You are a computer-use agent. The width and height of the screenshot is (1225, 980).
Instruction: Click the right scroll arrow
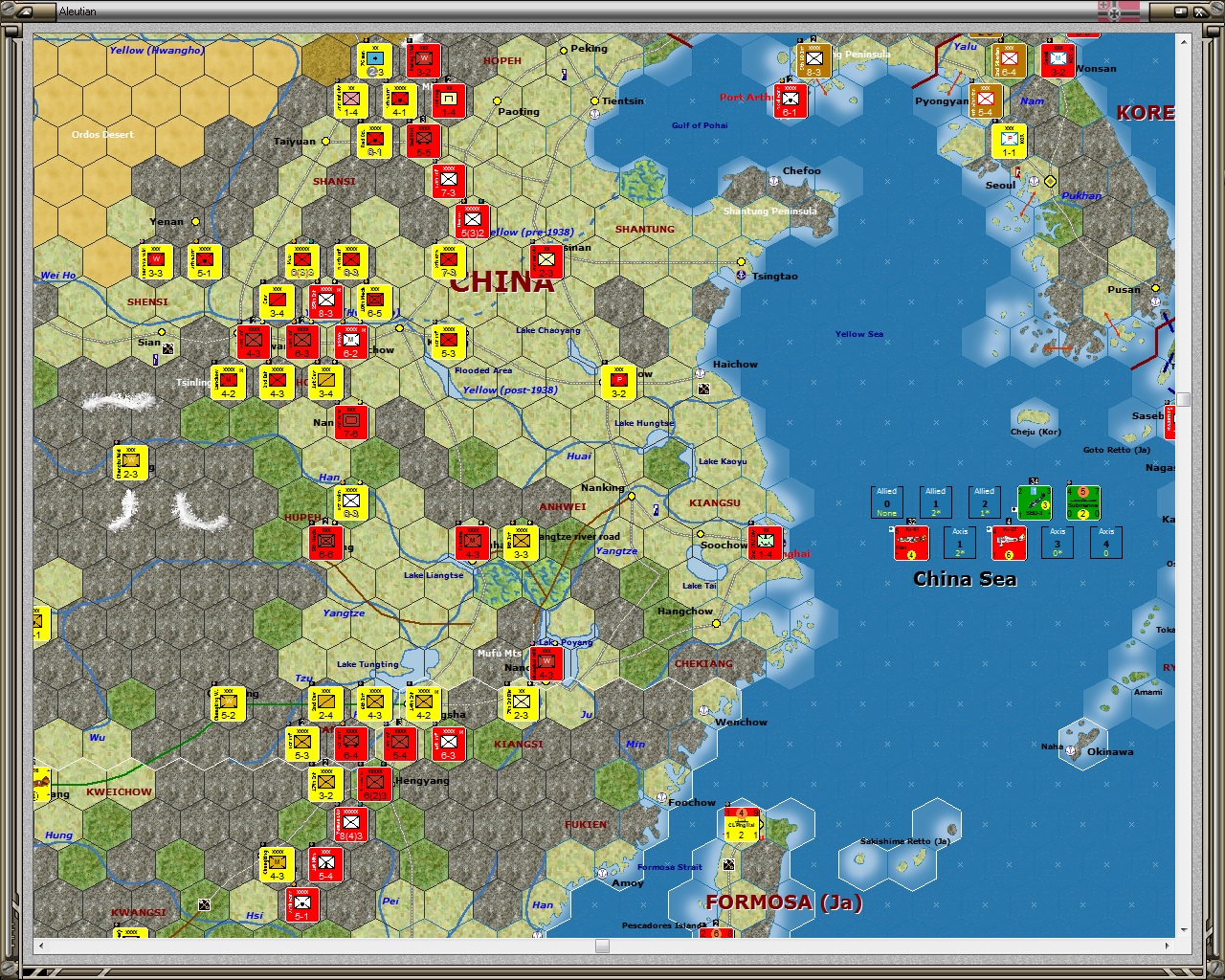coord(1169,946)
